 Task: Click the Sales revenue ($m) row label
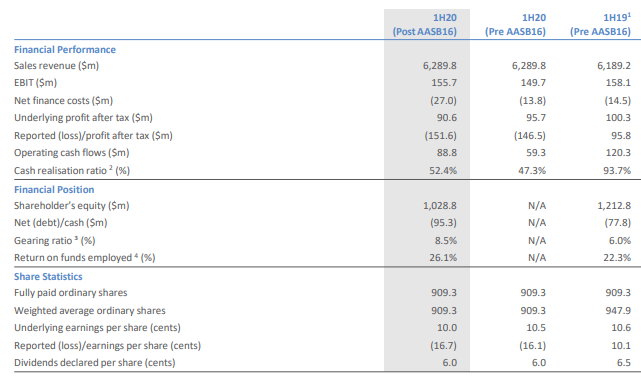[56, 66]
